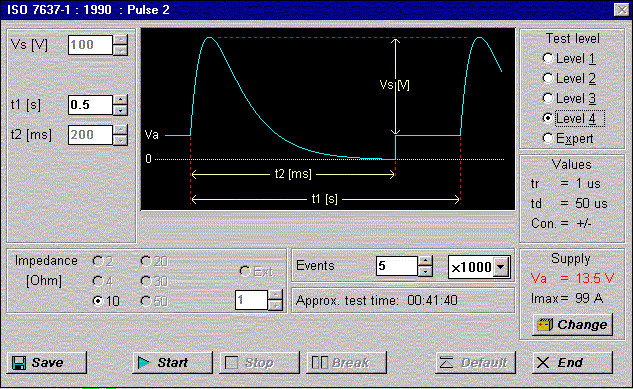Click the t1 [s] label in waveform
The height and width of the screenshot is (389, 633).
click(325, 199)
